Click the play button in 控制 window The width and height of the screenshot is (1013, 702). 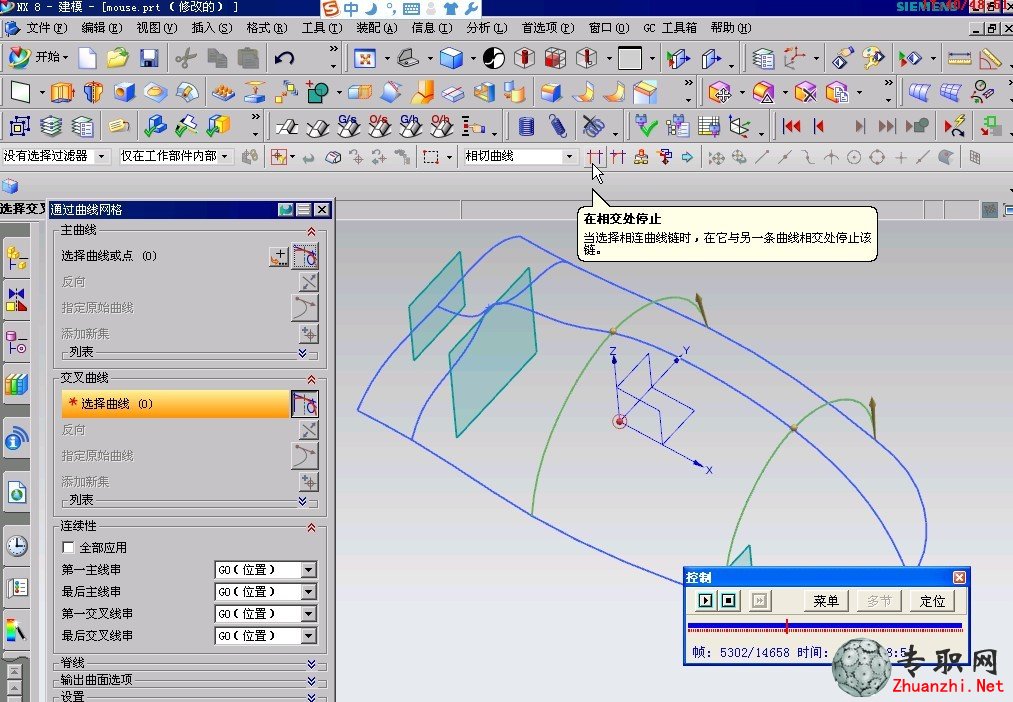[705, 601]
